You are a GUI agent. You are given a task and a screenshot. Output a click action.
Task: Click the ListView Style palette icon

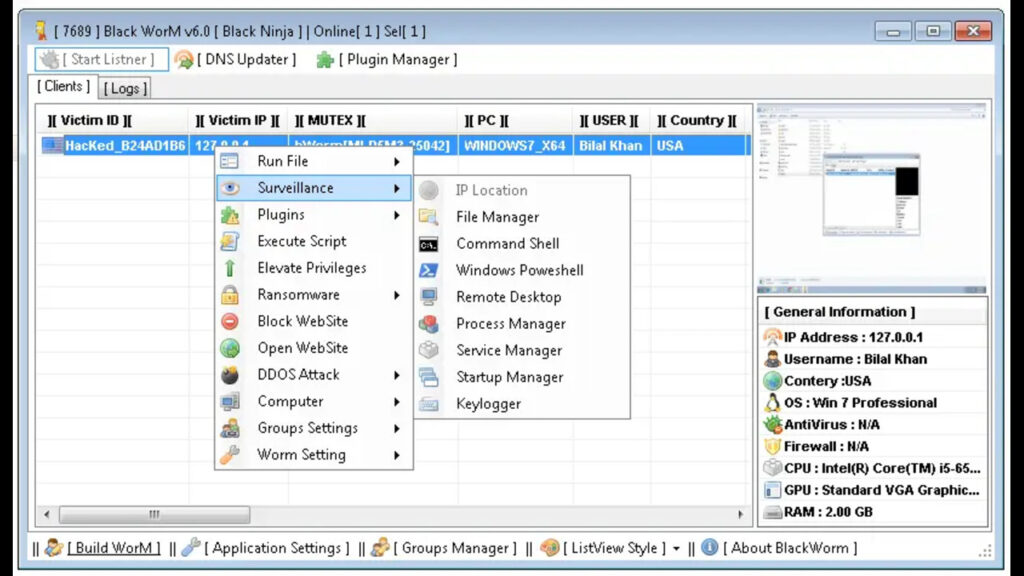(550, 547)
